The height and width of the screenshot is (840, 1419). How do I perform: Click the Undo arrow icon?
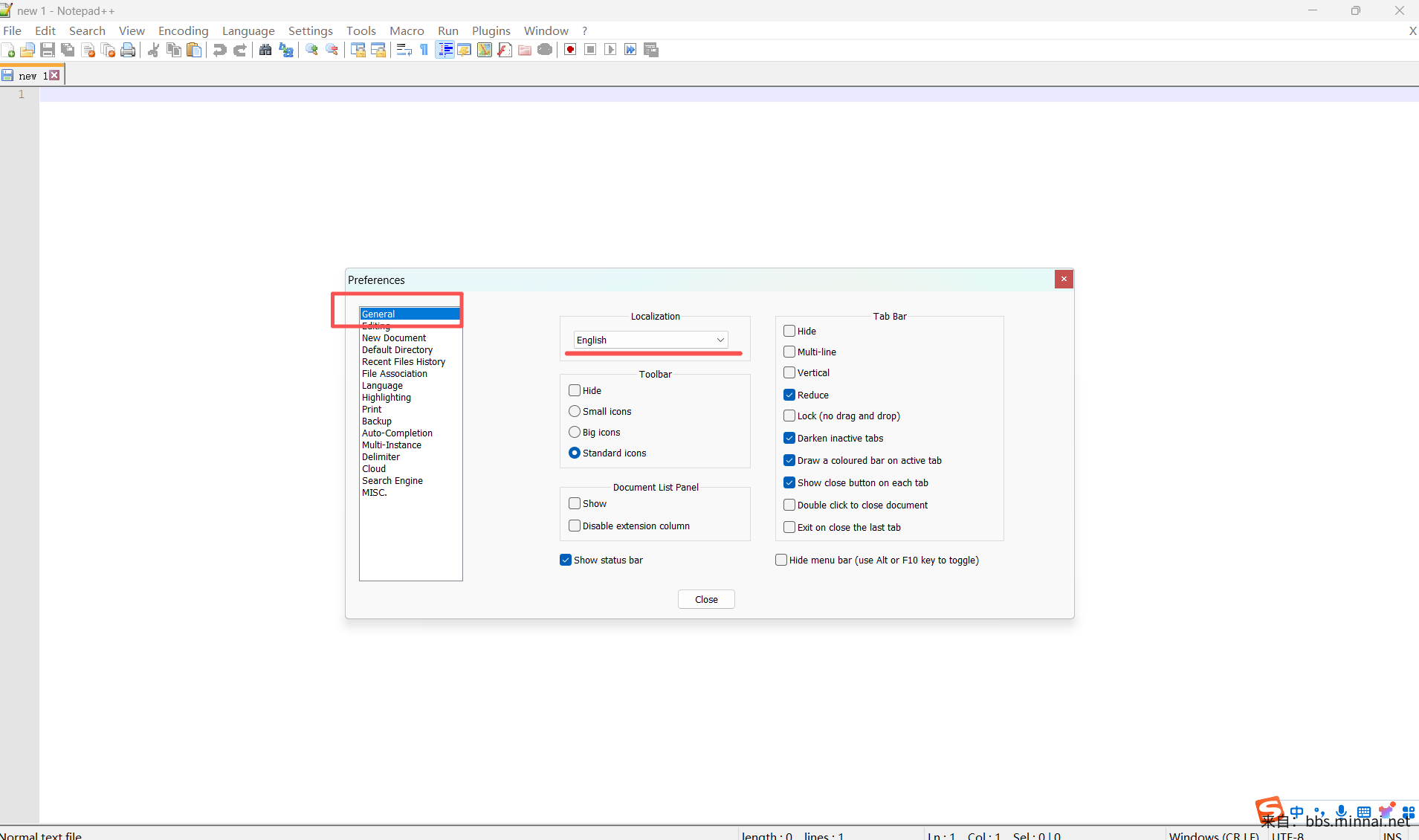point(219,50)
